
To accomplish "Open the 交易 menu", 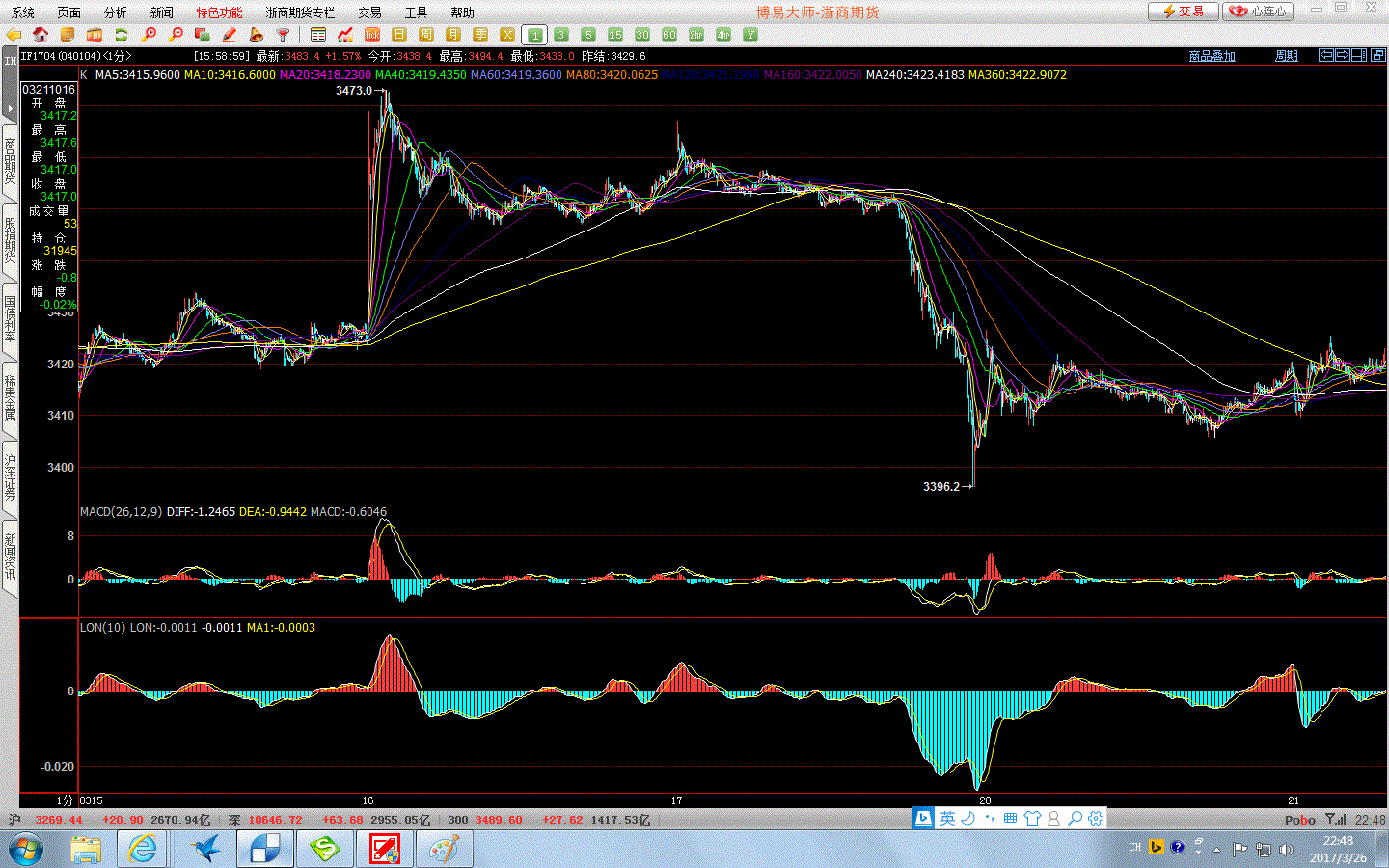I will pos(370,13).
